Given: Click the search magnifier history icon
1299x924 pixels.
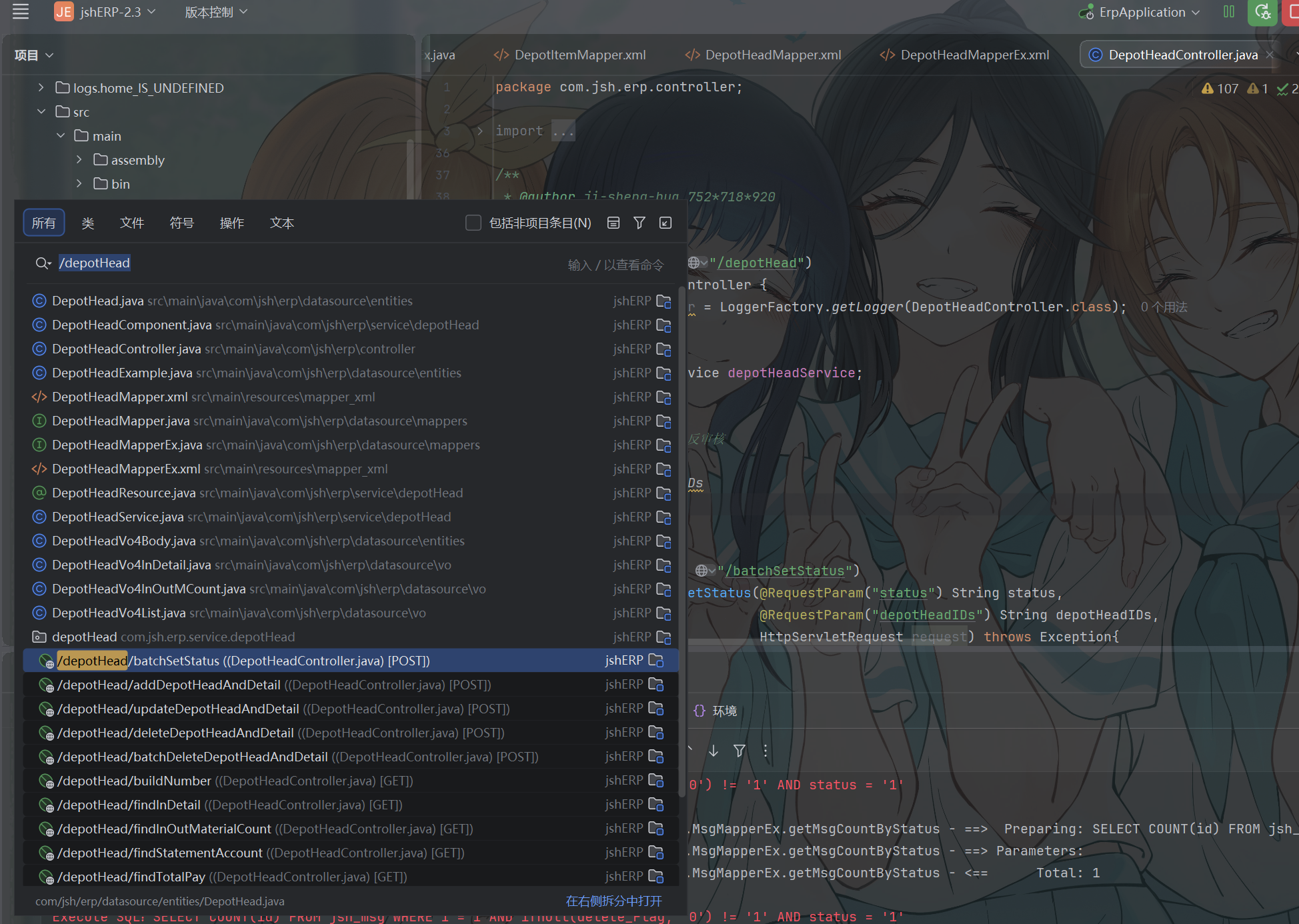Looking at the screenshot, I should [43, 263].
